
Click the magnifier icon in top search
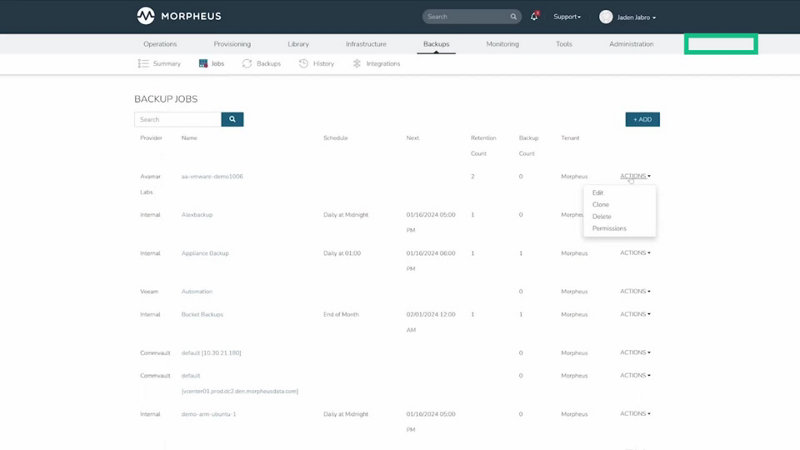[x=513, y=17]
